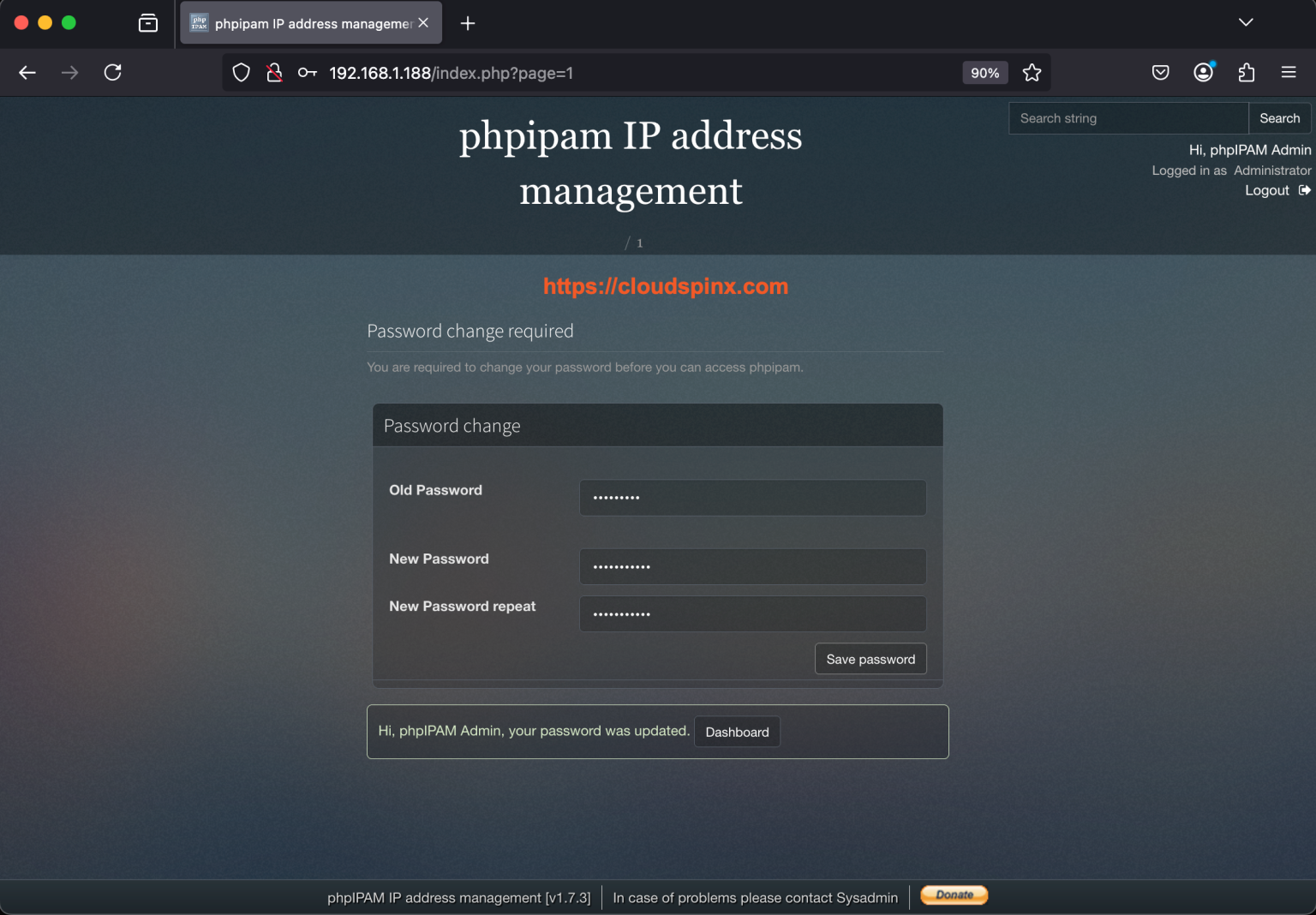
Task: Click the insecure connection padlock icon
Action: (274, 73)
